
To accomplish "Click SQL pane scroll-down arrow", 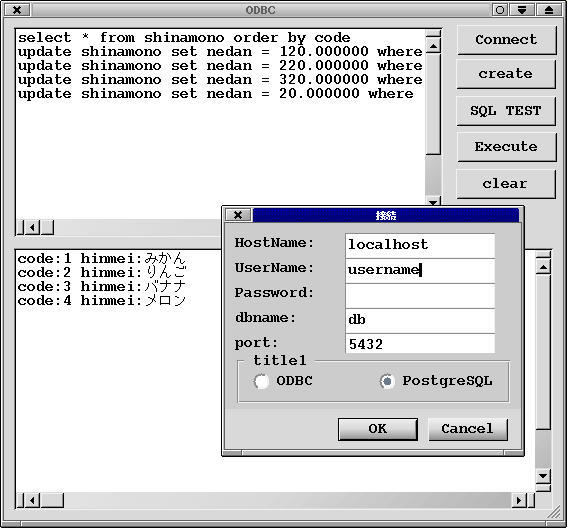I will pyautogui.click(x=433, y=201).
